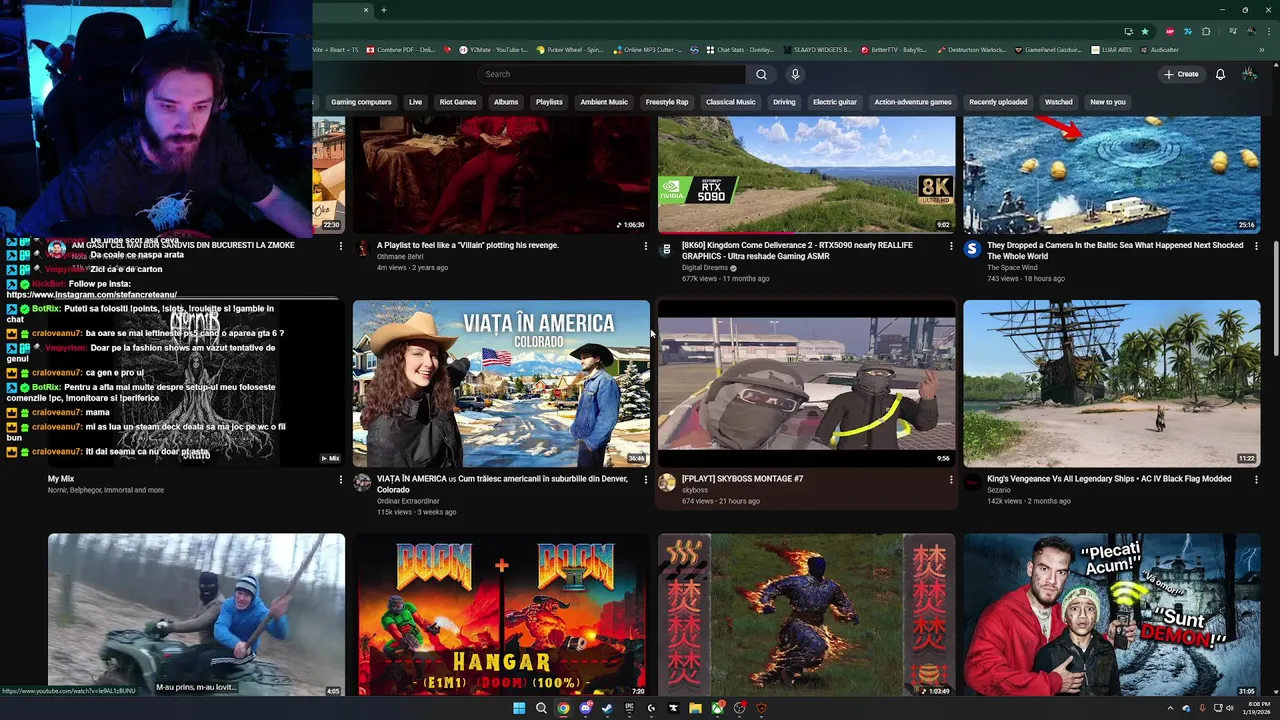Open YouTube notifications bell
This screenshot has width=1280, height=720.
pyautogui.click(x=1220, y=74)
